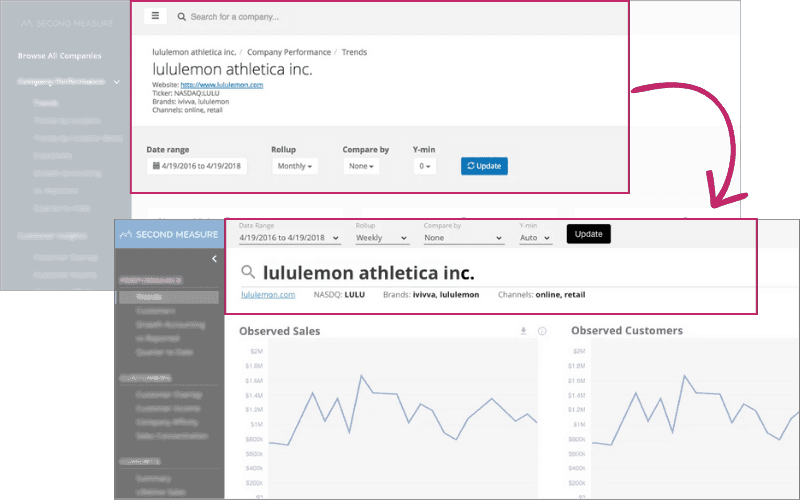Viewport: 800px width, 500px height.
Task: Open the lululemon.com link in the new design
Action: [x=268, y=294]
